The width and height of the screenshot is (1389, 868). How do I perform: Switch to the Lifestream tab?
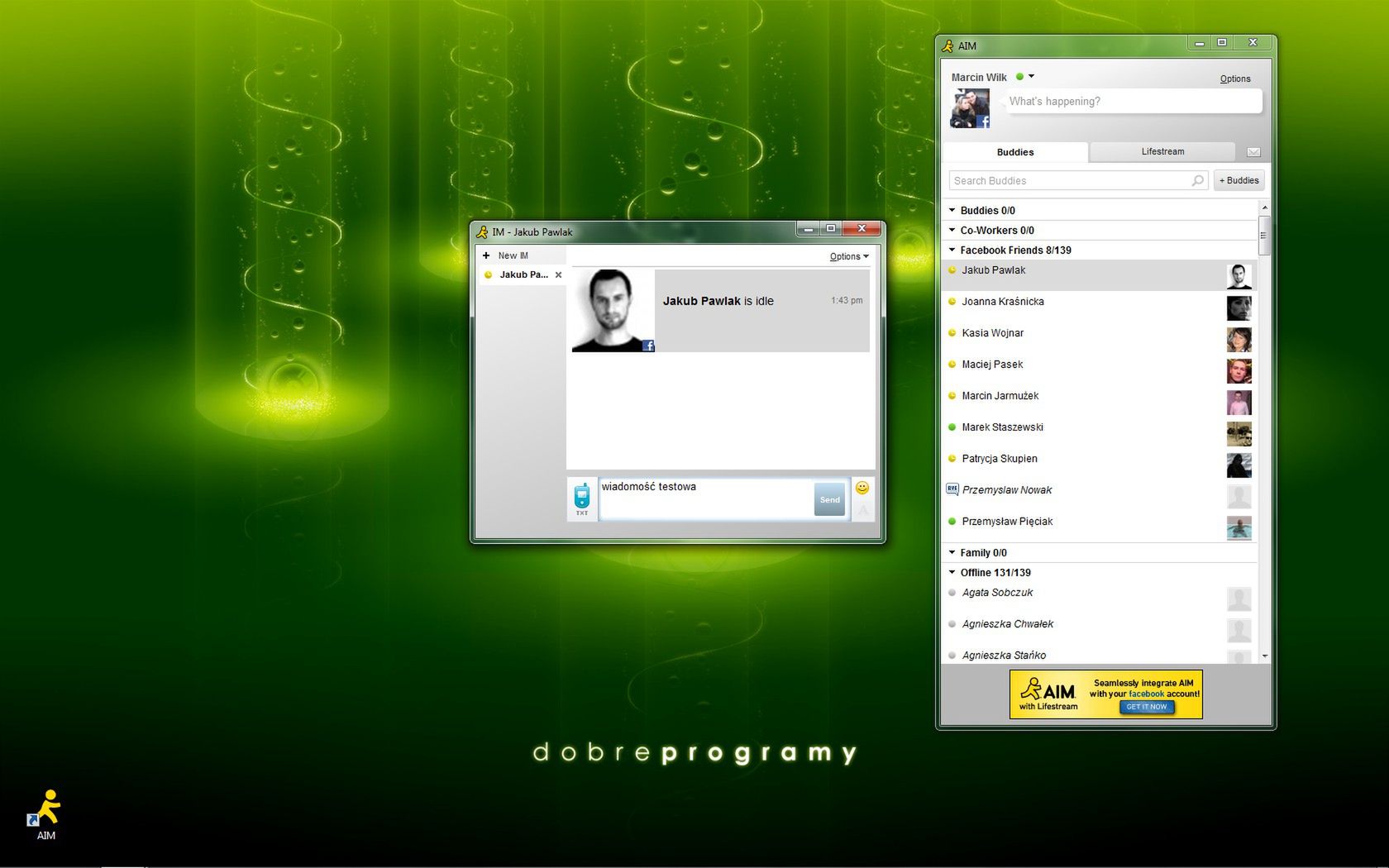pos(1162,151)
